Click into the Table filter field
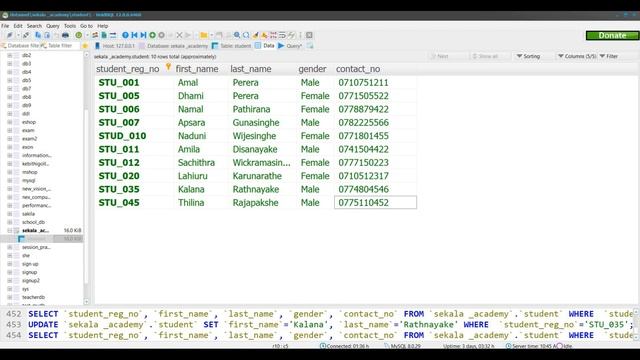The image size is (640, 360). tap(60, 46)
